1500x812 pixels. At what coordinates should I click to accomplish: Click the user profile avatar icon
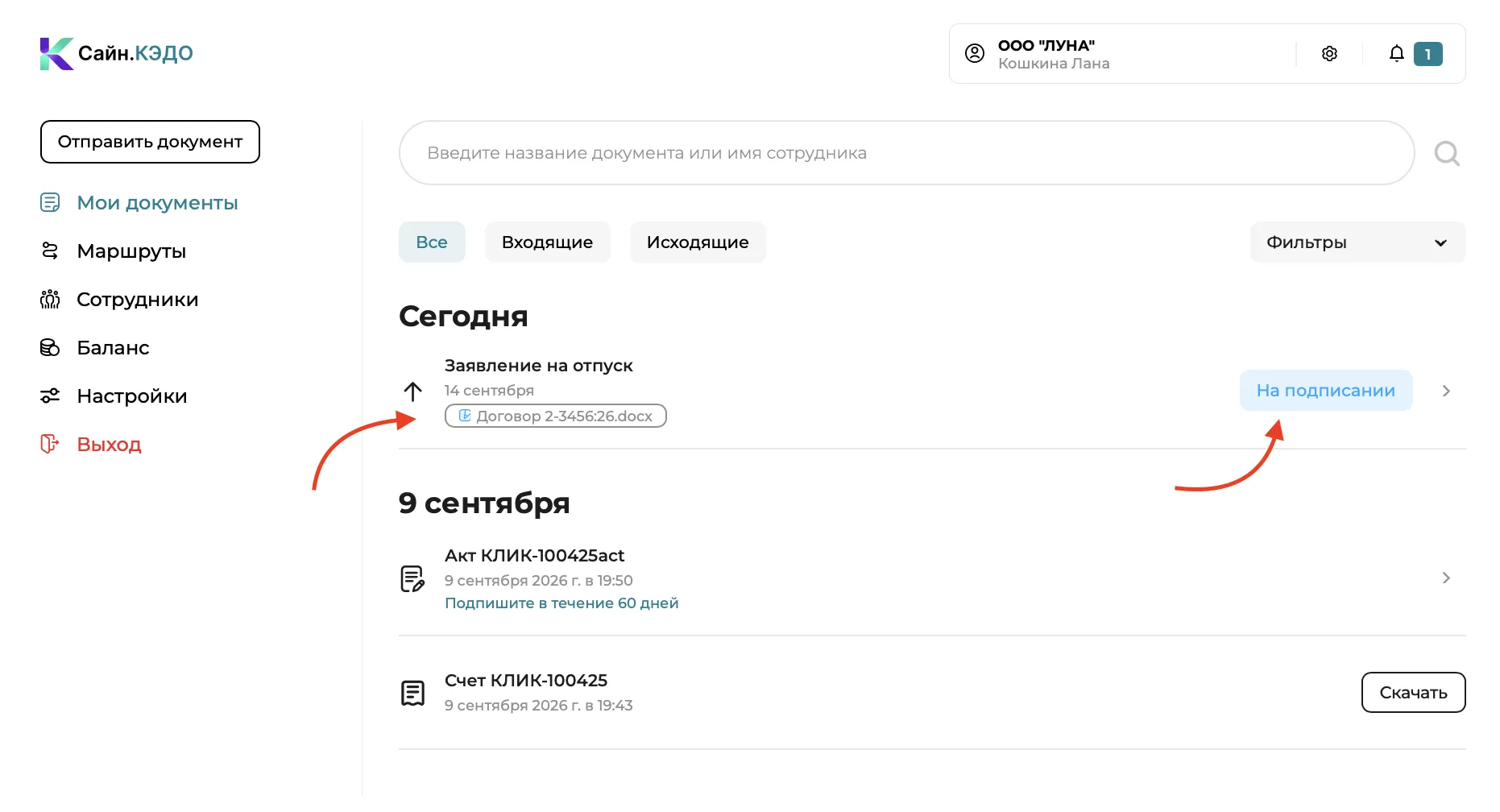pyautogui.click(x=975, y=53)
